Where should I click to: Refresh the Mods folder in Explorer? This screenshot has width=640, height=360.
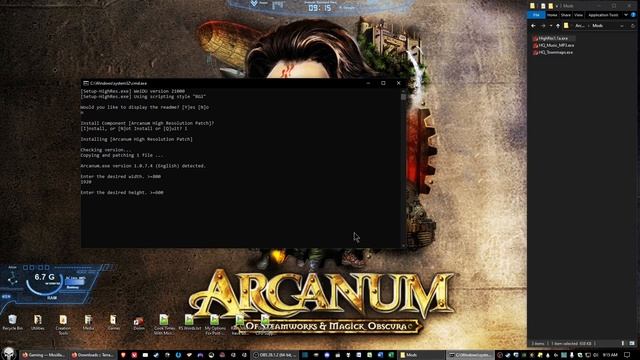[x=633, y=26]
